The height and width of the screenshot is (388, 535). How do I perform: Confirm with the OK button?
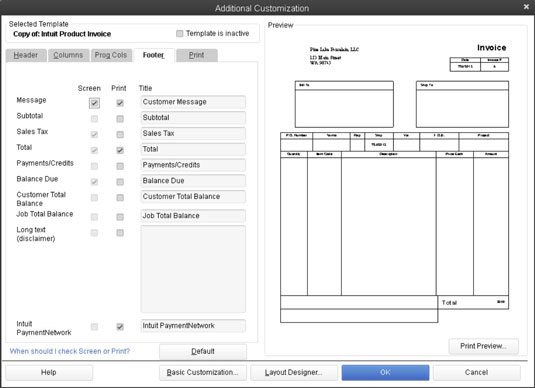pos(386,372)
